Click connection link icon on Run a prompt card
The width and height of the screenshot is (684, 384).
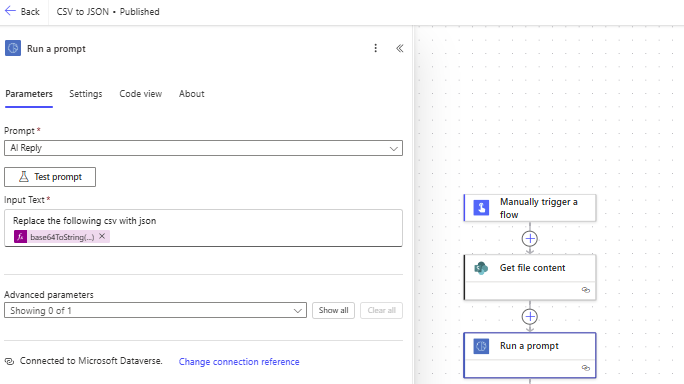point(586,368)
